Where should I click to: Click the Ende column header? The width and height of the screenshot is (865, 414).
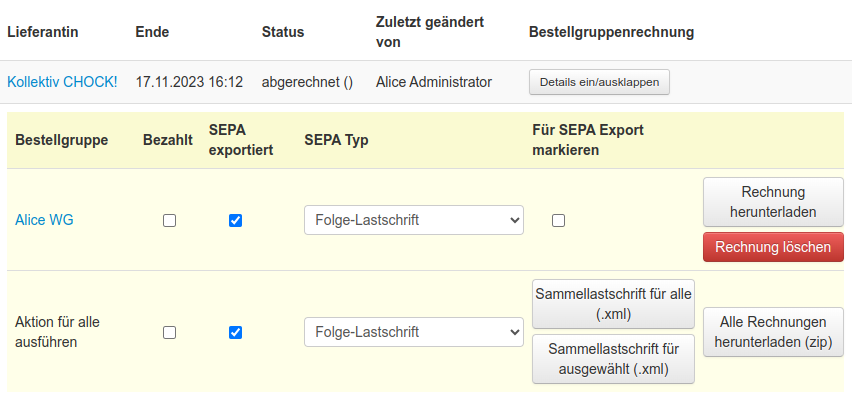pyautogui.click(x=152, y=32)
